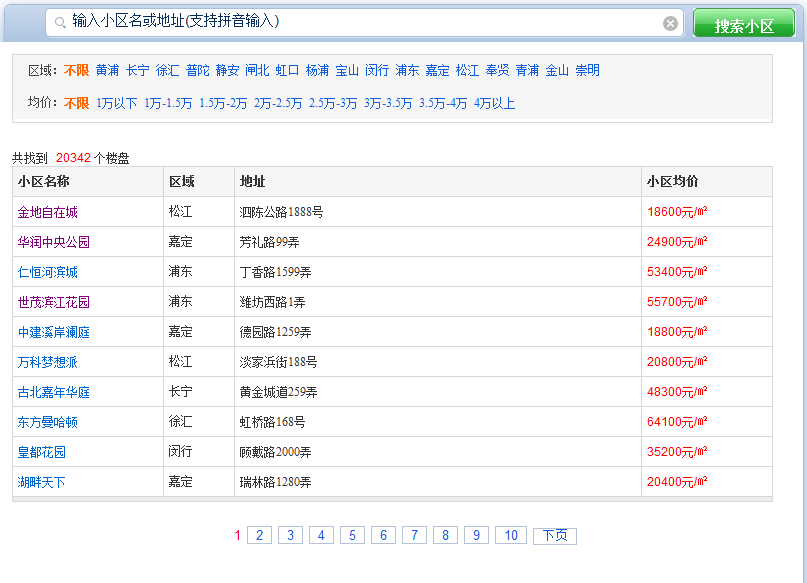Go to results page 6

[x=383, y=535]
